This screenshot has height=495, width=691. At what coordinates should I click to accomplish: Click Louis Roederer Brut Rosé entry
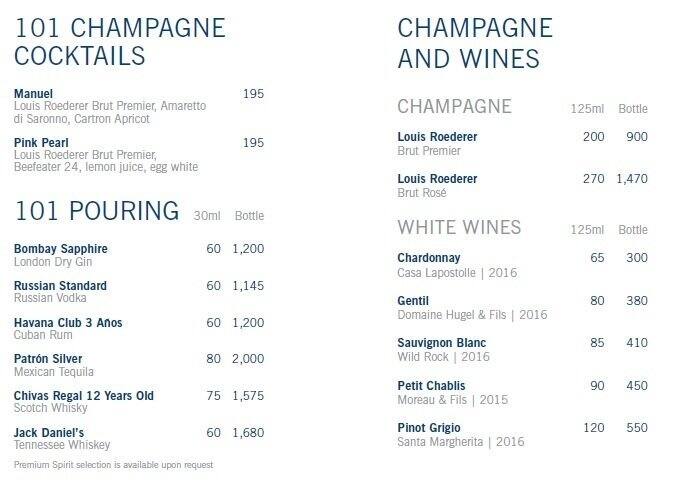pyautogui.click(x=437, y=179)
